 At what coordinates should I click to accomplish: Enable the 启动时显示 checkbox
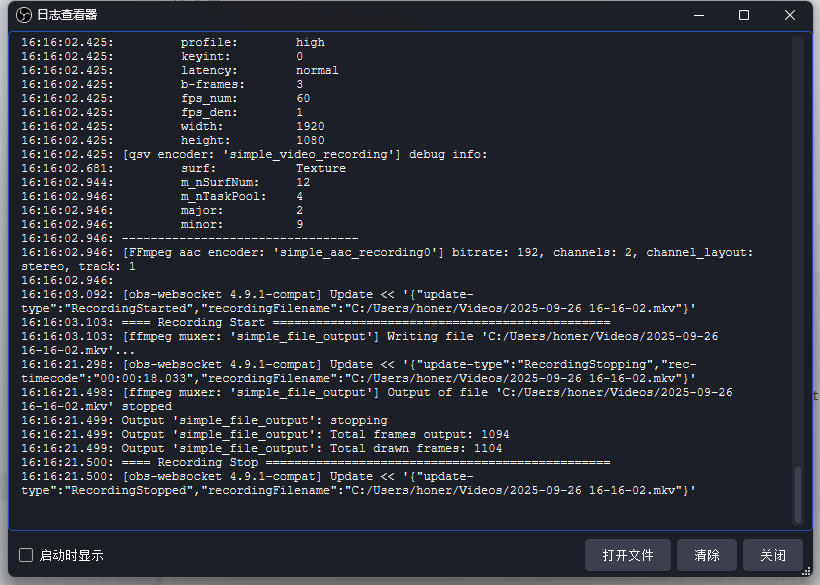pos(27,555)
